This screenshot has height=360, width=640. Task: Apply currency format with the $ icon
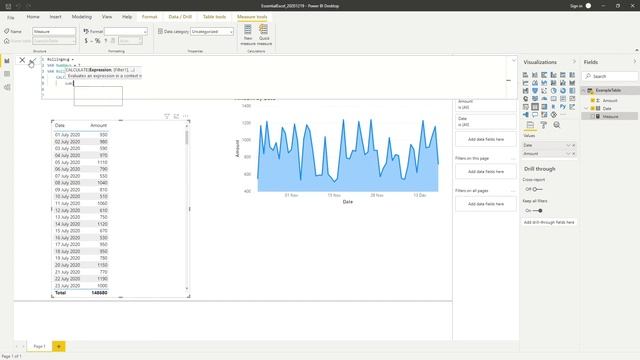pyautogui.click(x=86, y=41)
